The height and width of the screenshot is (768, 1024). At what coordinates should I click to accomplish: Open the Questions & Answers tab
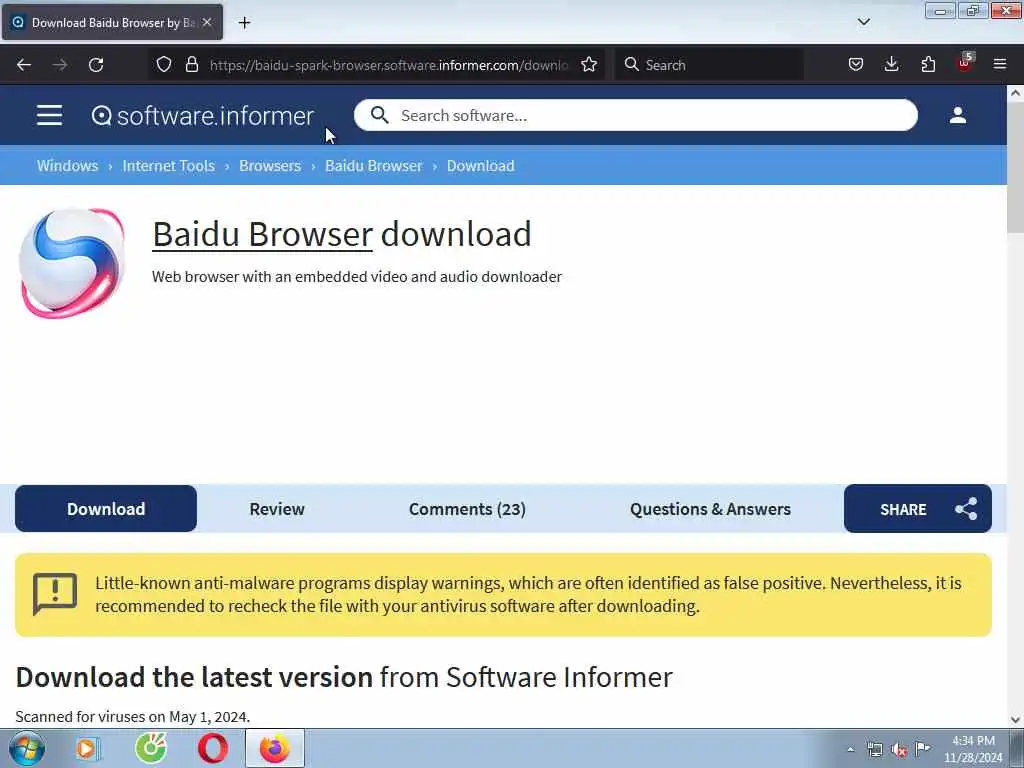[710, 509]
